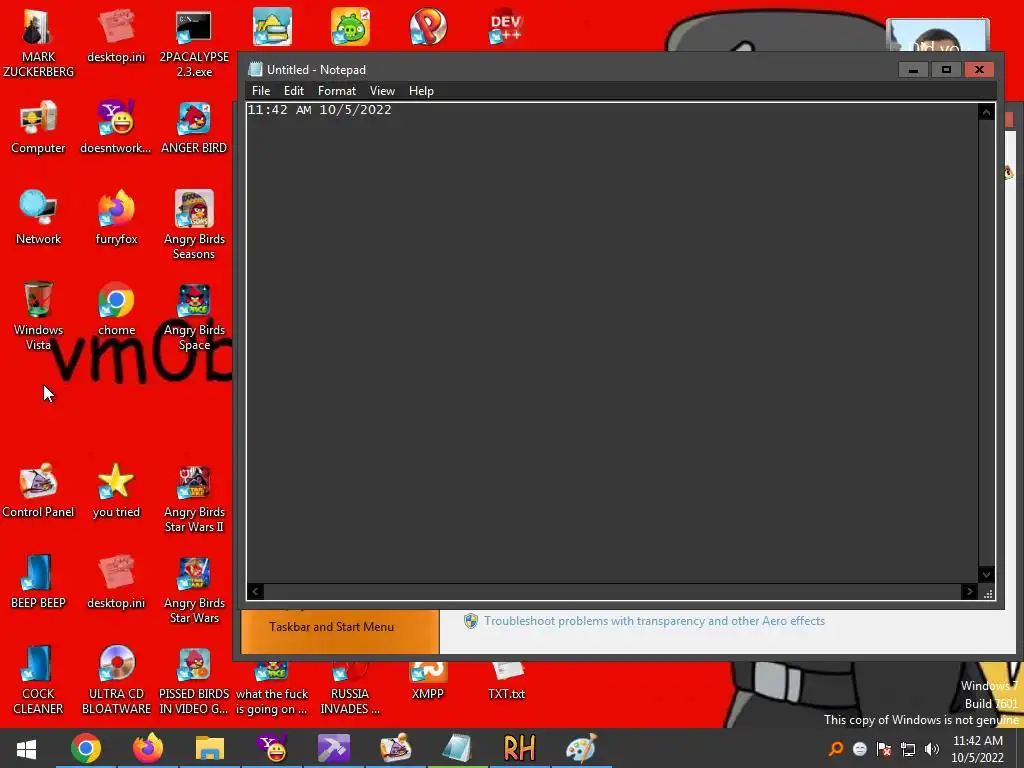This screenshot has width=1024, height=768.
Task: Click inside the Notepad text area
Action: pos(613,343)
